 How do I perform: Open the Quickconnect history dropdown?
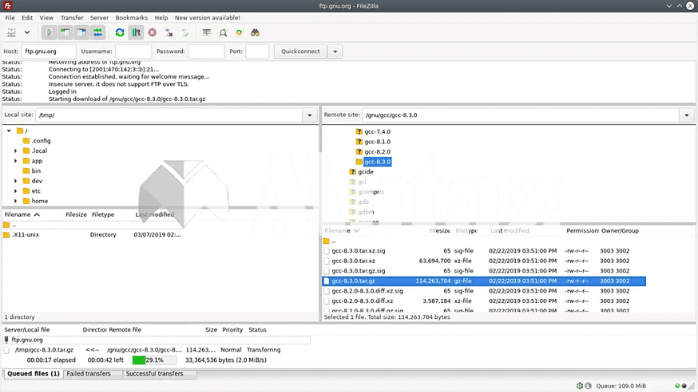[x=335, y=51]
